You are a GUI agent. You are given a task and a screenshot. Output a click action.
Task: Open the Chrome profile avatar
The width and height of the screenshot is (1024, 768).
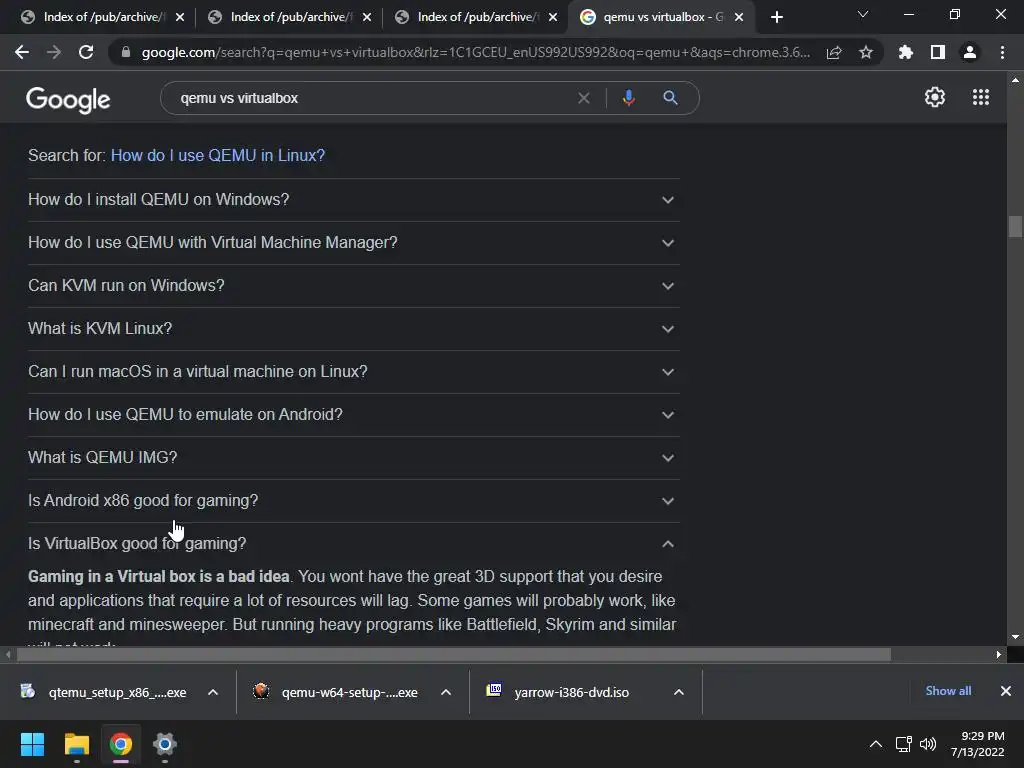(x=970, y=52)
